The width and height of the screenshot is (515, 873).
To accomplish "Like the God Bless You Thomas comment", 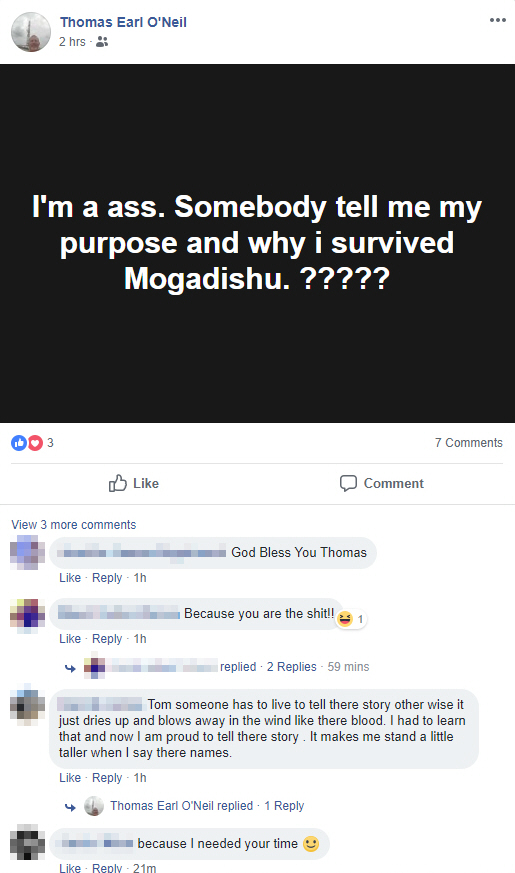I will tap(70, 578).
